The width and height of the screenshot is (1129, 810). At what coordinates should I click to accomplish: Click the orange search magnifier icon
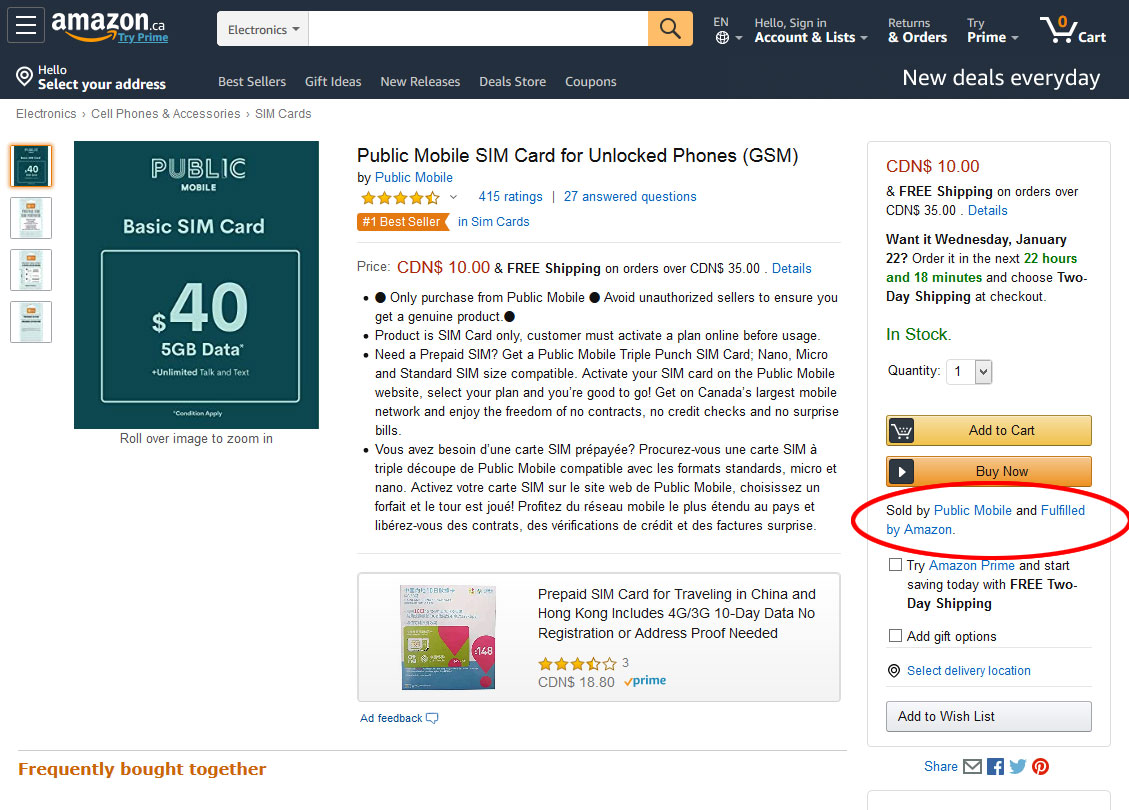[670, 29]
